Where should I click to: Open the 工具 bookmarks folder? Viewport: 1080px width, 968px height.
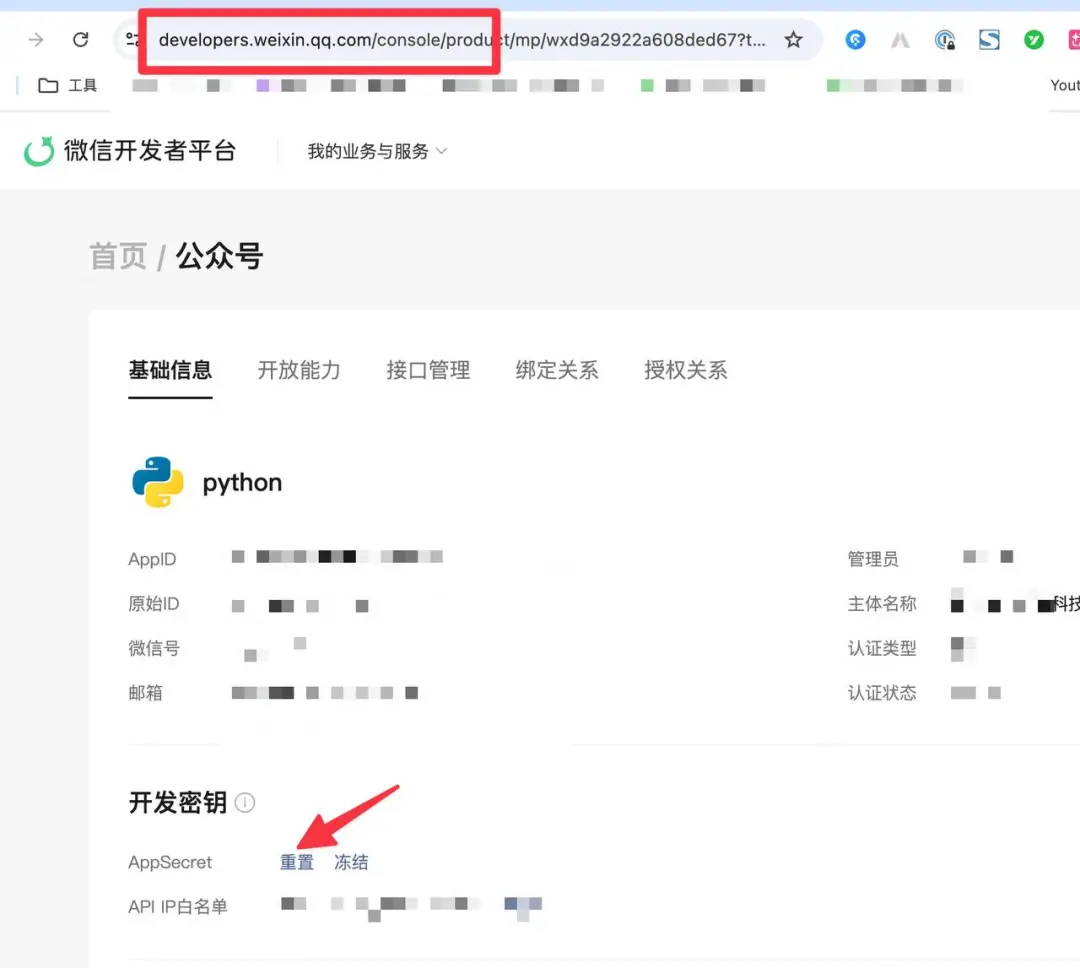tap(68, 85)
